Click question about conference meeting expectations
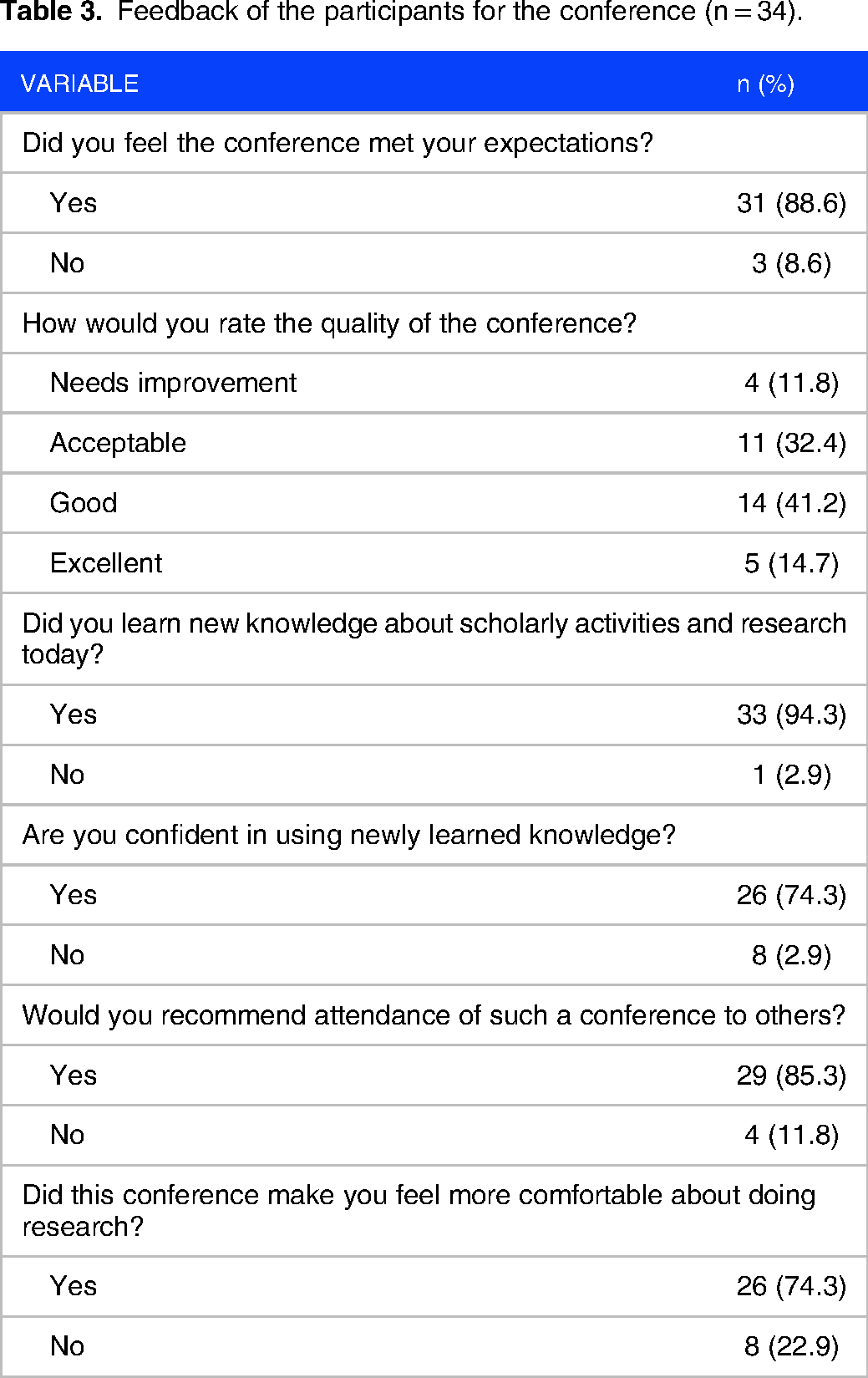The height and width of the screenshot is (1378, 868). (338, 143)
